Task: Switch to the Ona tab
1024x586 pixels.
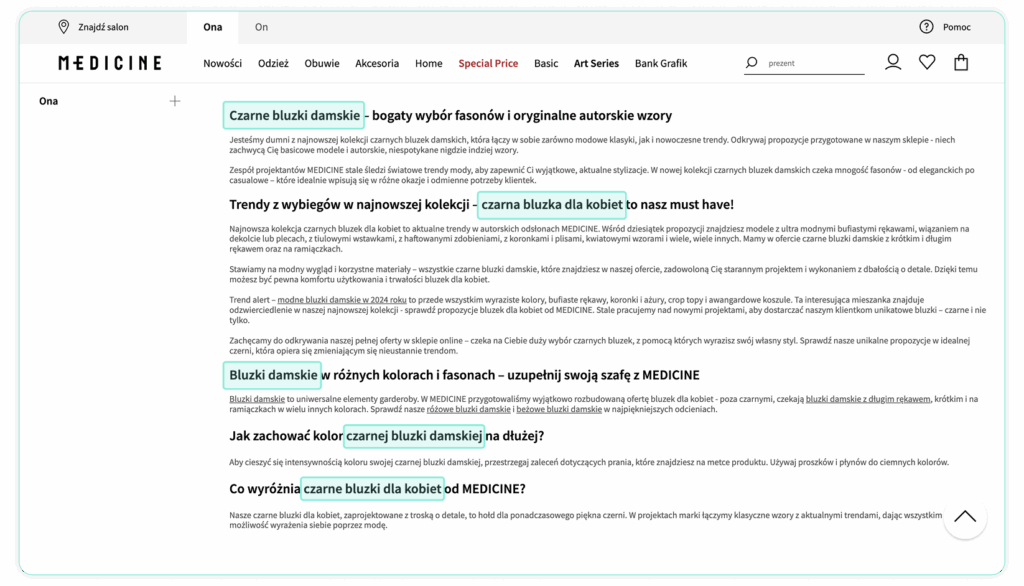Action: [x=212, y=27]
